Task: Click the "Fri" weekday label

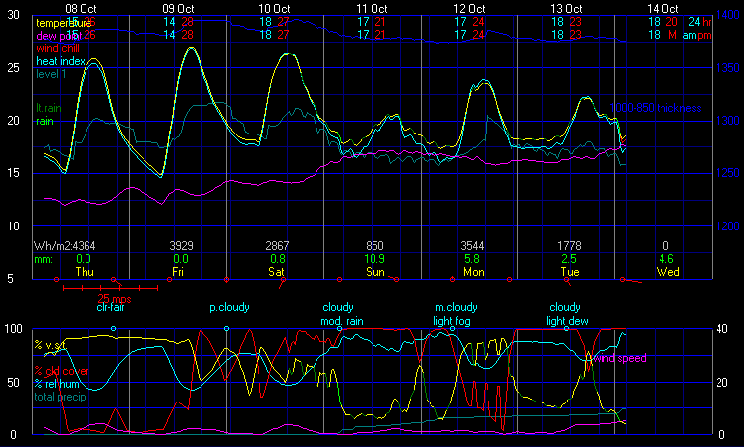Action: point(178,272)
